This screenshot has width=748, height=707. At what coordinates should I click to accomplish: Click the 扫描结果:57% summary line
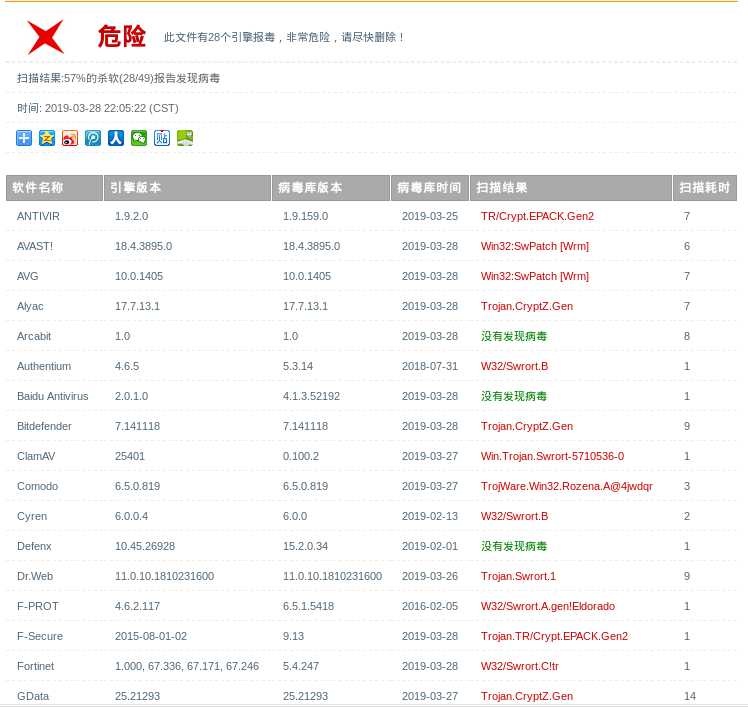(x=118, y=78)
